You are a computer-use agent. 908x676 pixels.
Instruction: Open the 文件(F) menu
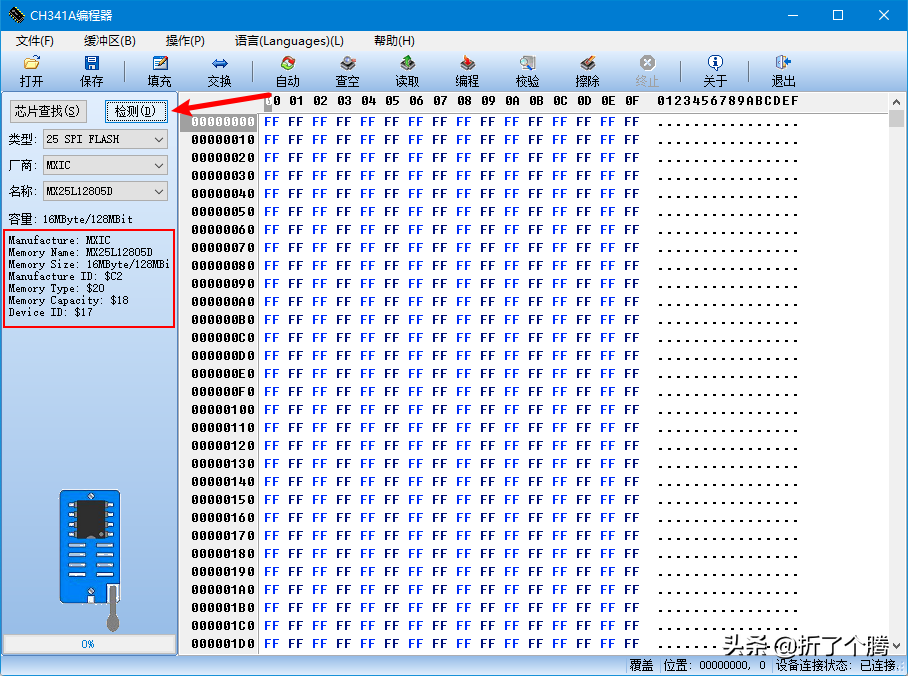pos(35,41)
